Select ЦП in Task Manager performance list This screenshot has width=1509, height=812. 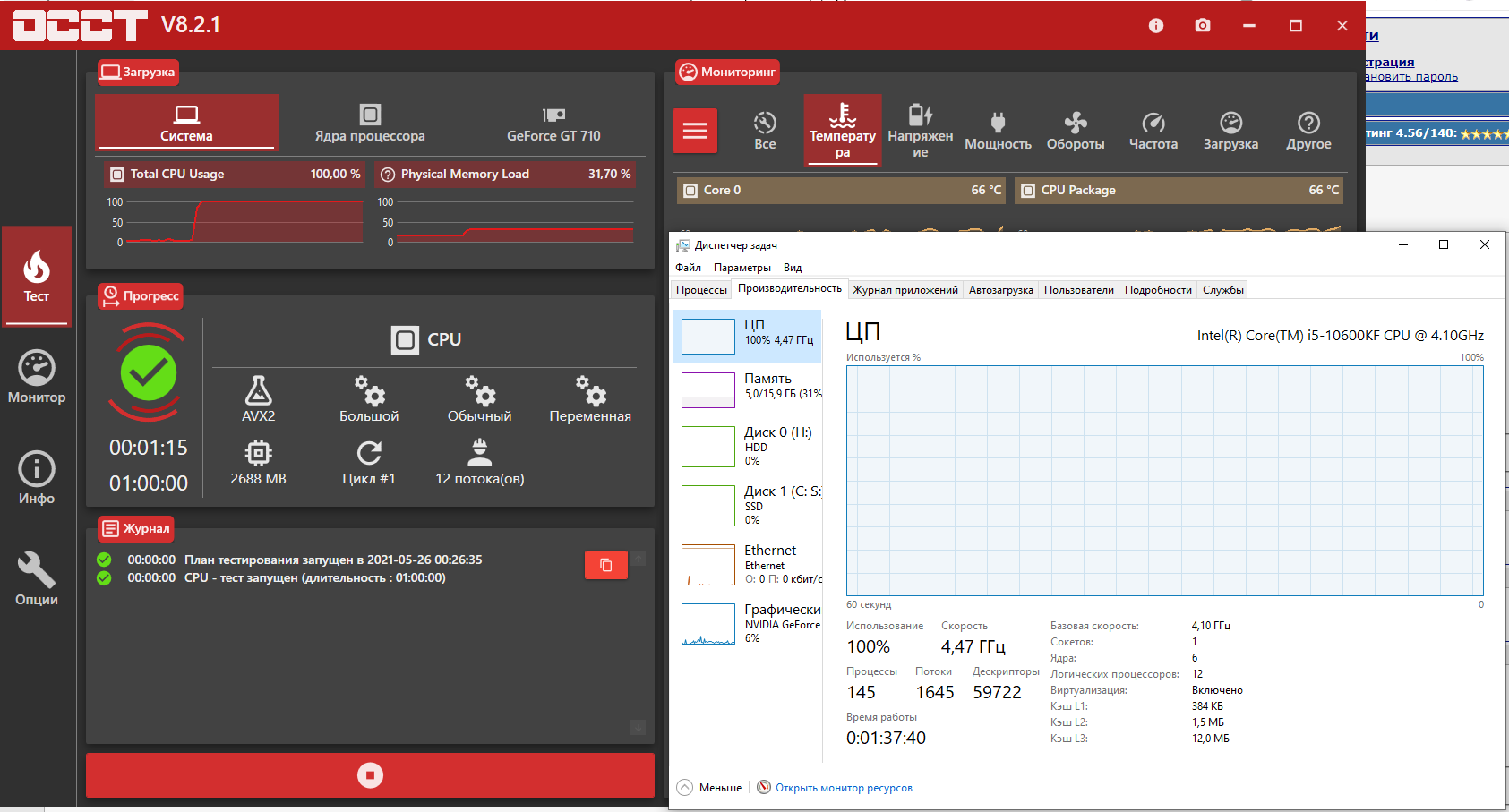point(747,337)
